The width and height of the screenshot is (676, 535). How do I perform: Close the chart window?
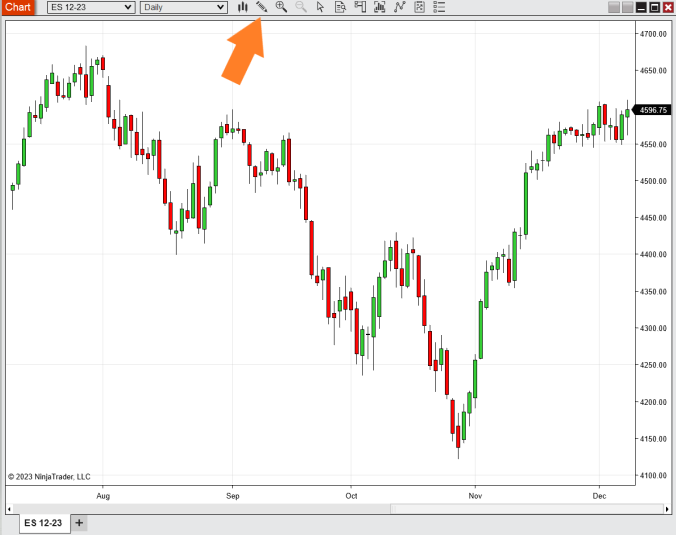(668, 7)
